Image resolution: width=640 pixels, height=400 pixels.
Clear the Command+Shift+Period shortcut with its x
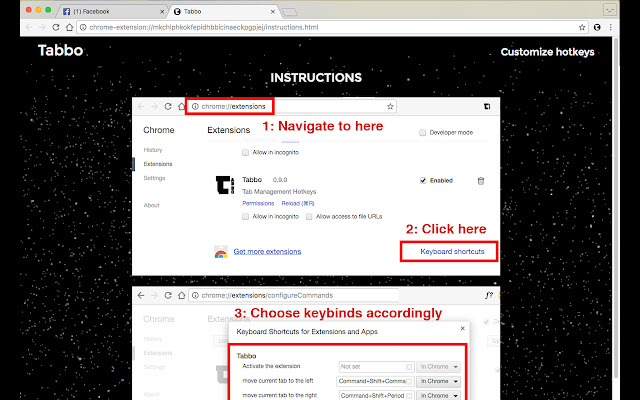point(409,396)
